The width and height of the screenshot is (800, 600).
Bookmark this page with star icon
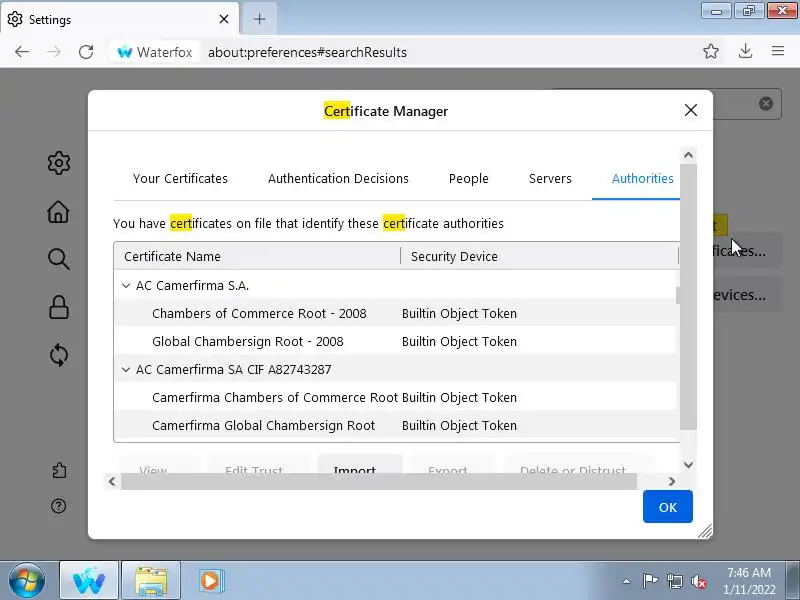click(711, 51)
